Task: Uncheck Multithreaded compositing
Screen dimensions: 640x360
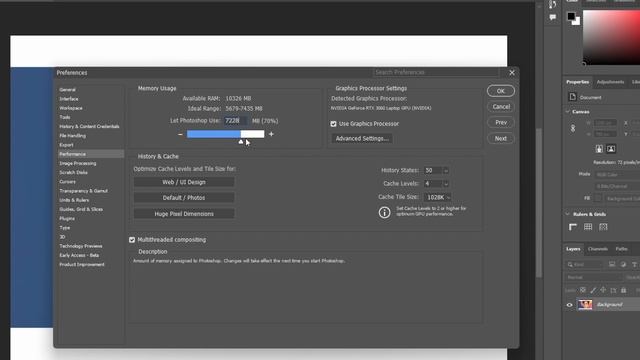Action: pyautogui.click(x=132, y=240)
